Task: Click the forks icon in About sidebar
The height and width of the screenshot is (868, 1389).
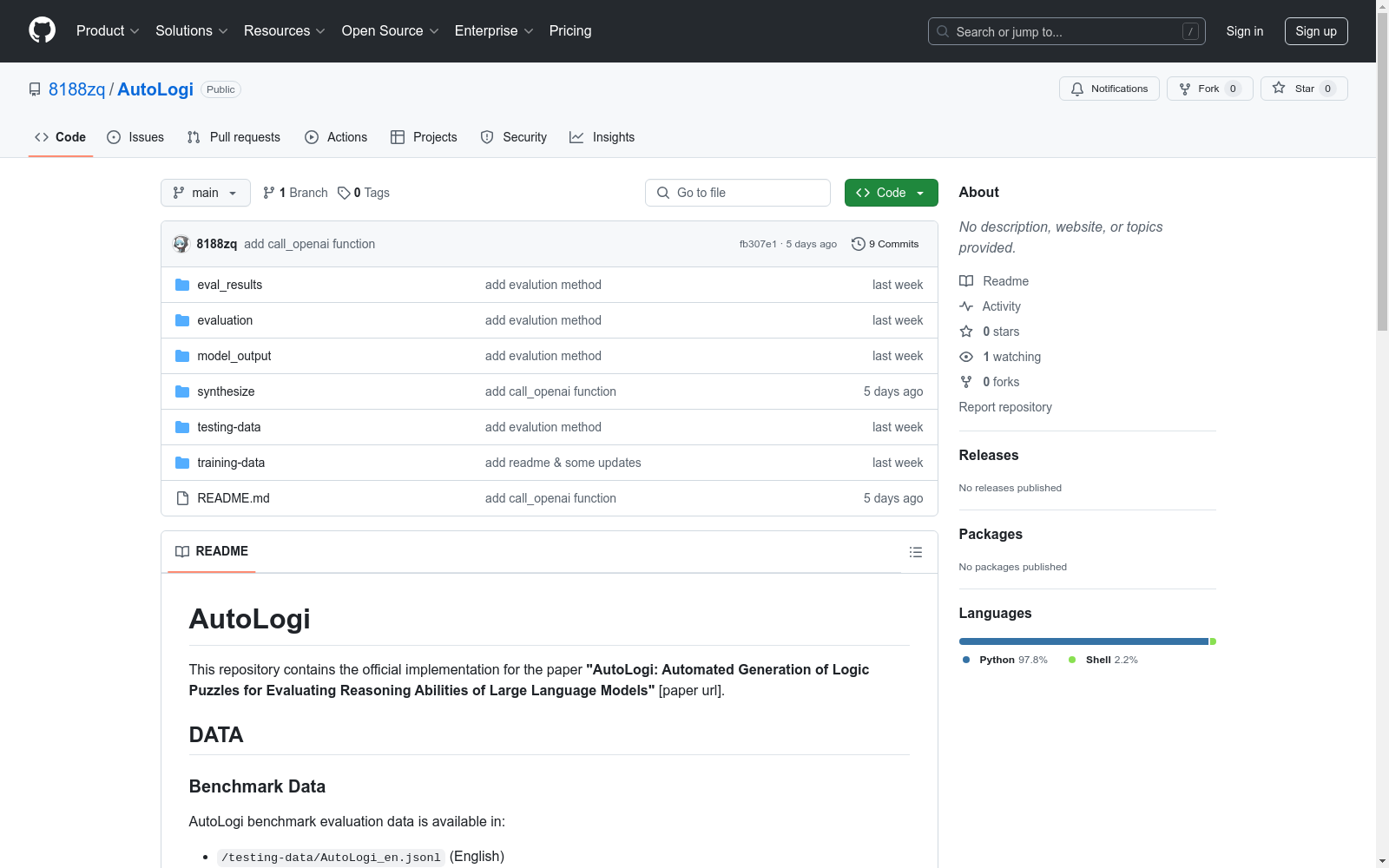Action: tap(966, 382)
